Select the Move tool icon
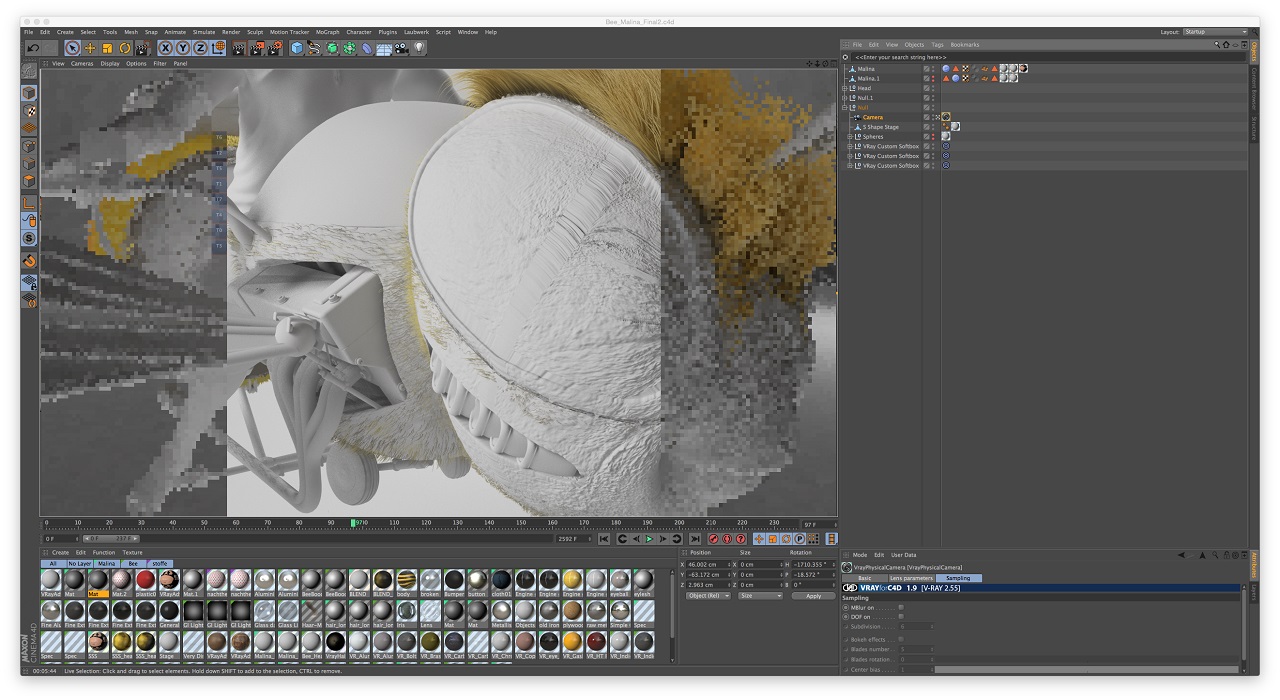 (90, 48)
